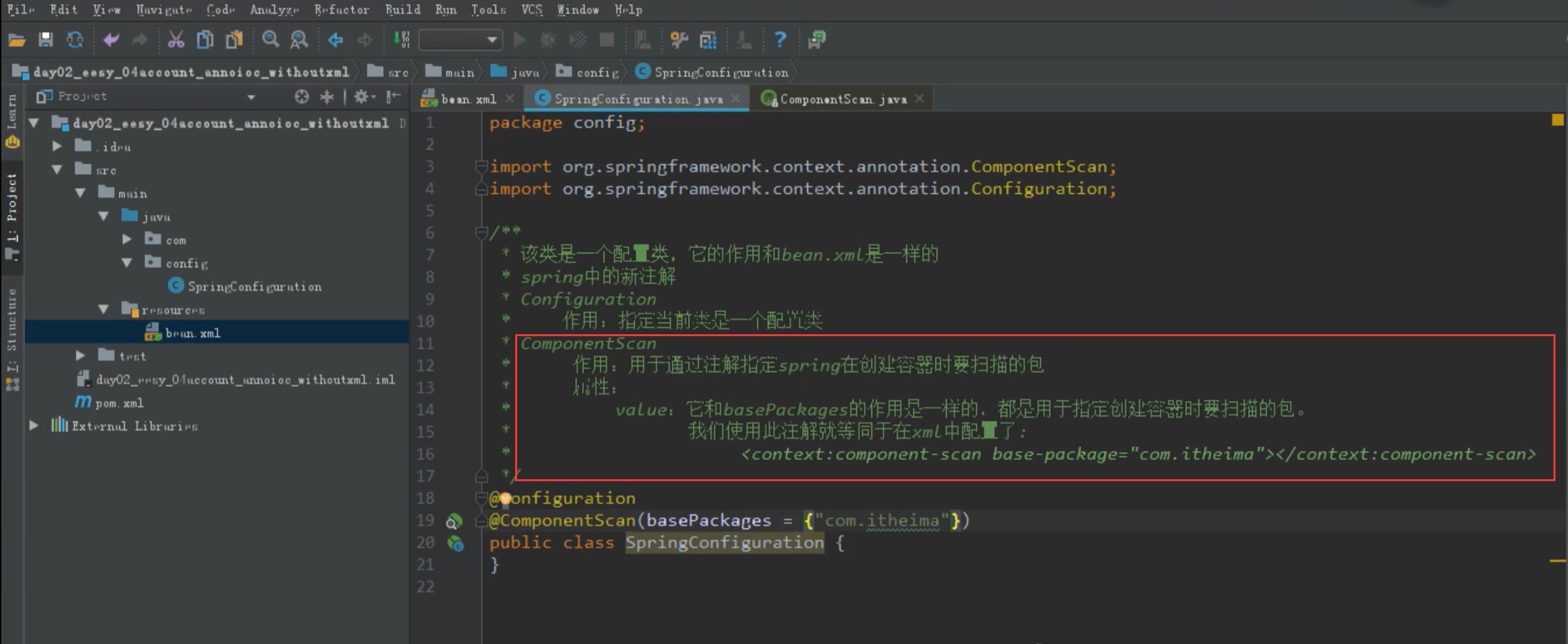This screenshot has height=644, width=1568.
Task: Click the Paste toolbar icon
Action: point(234,40)
